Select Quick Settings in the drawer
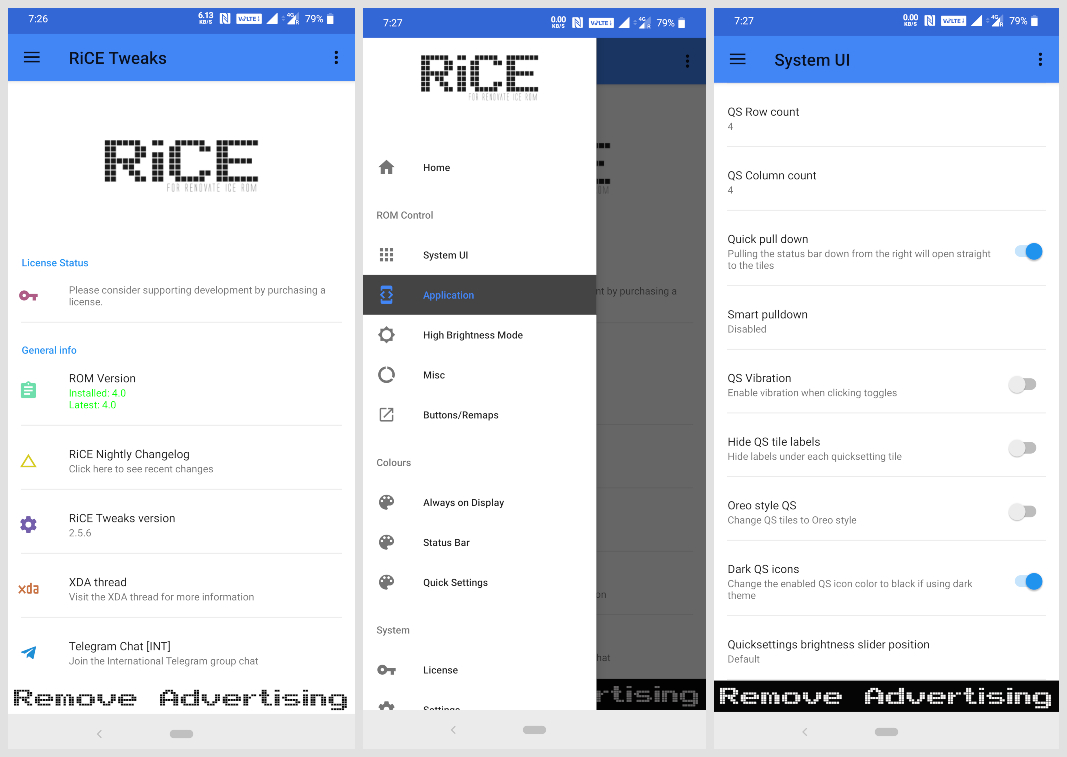This screenshot has width=1067, height=757. (479, 583)
